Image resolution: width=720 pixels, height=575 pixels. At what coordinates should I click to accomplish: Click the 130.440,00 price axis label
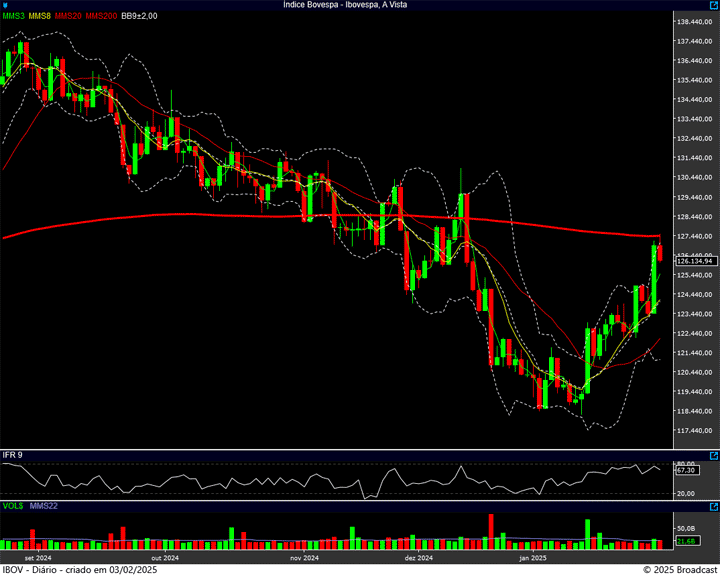[695, 177]
